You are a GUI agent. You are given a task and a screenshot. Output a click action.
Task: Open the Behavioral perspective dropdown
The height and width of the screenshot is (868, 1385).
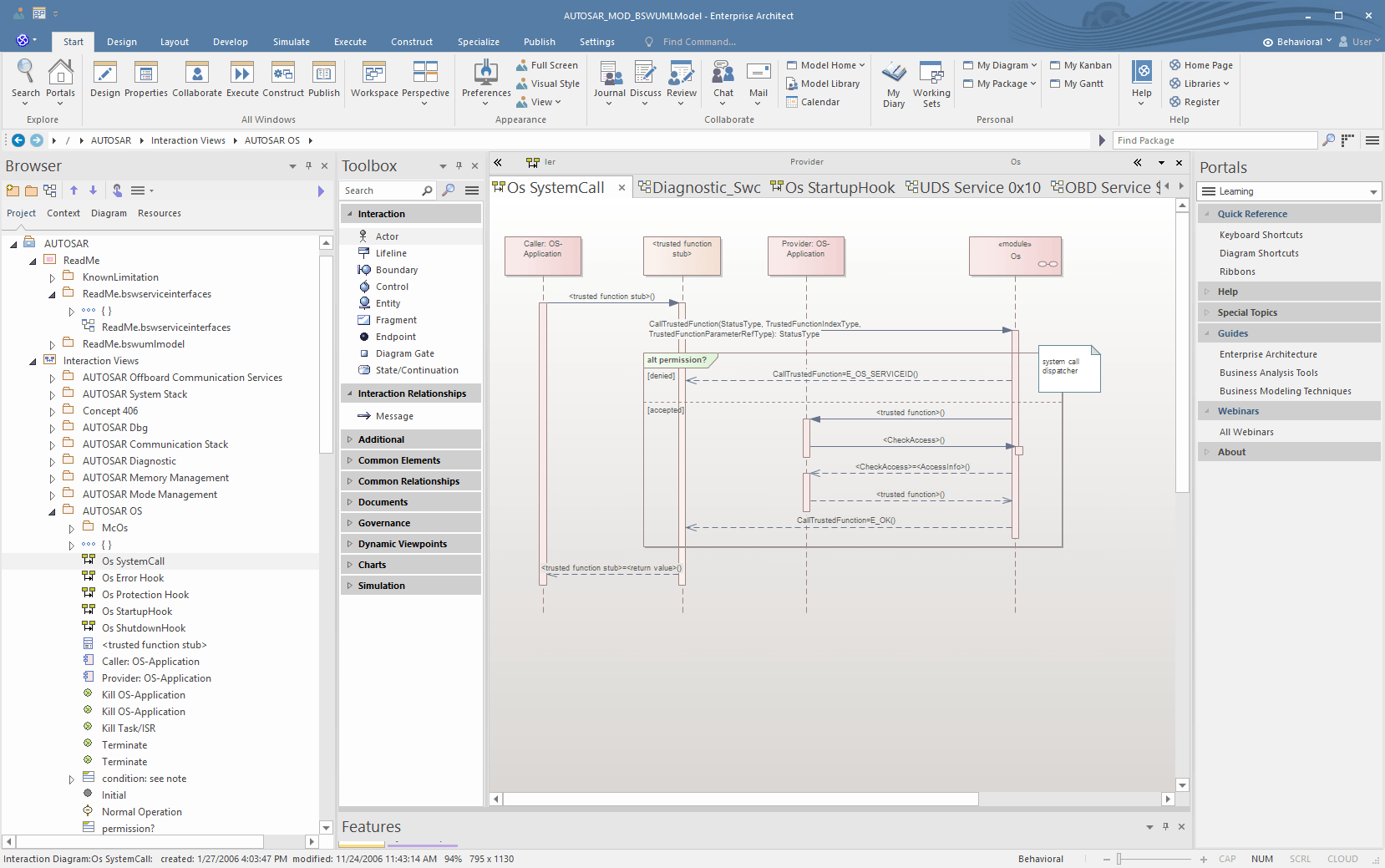1296,42
